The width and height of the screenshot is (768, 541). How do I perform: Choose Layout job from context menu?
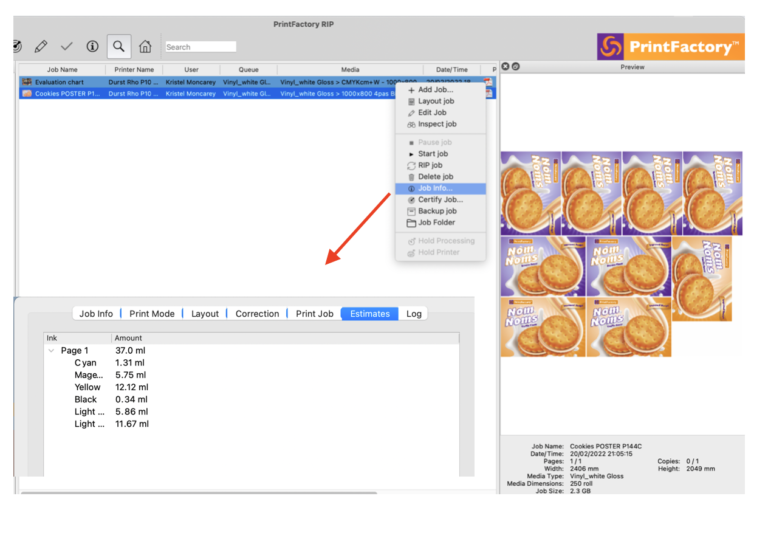tap(440, 101)
